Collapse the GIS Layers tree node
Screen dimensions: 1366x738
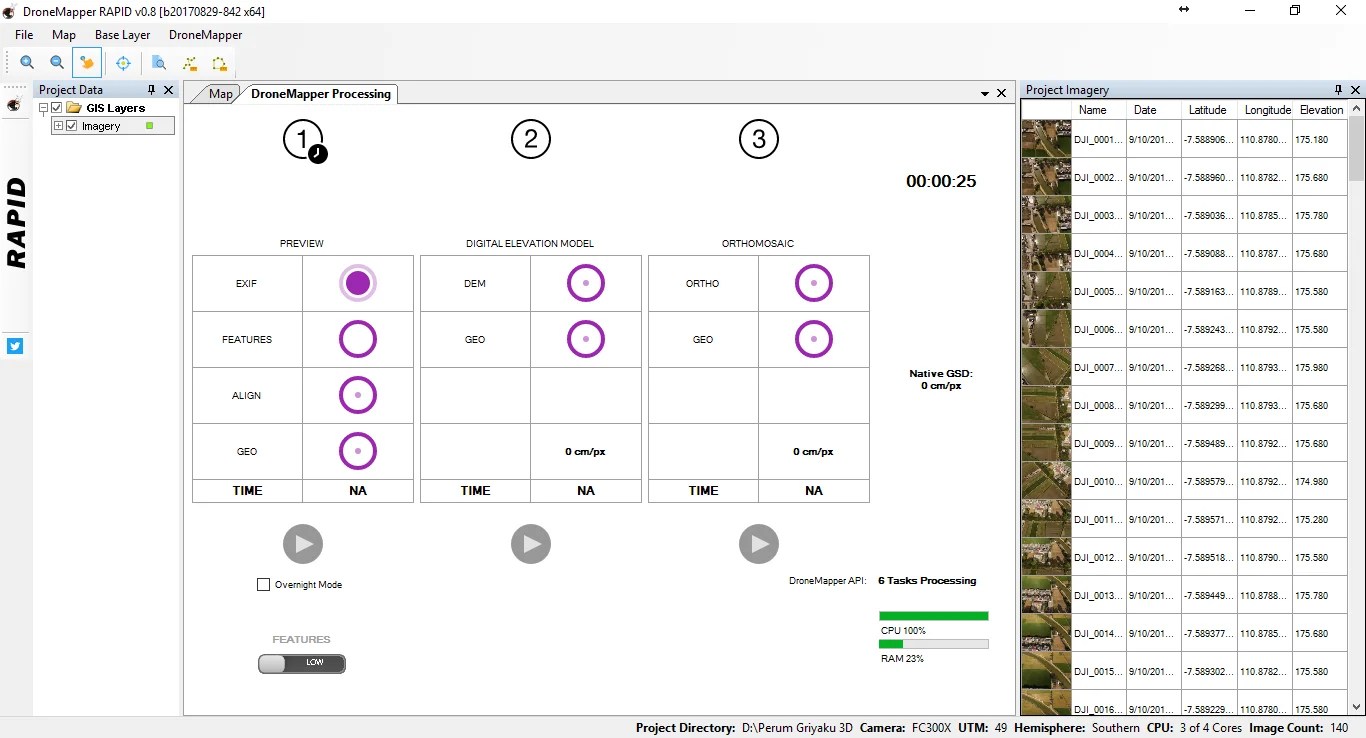(x=42, y=107)
